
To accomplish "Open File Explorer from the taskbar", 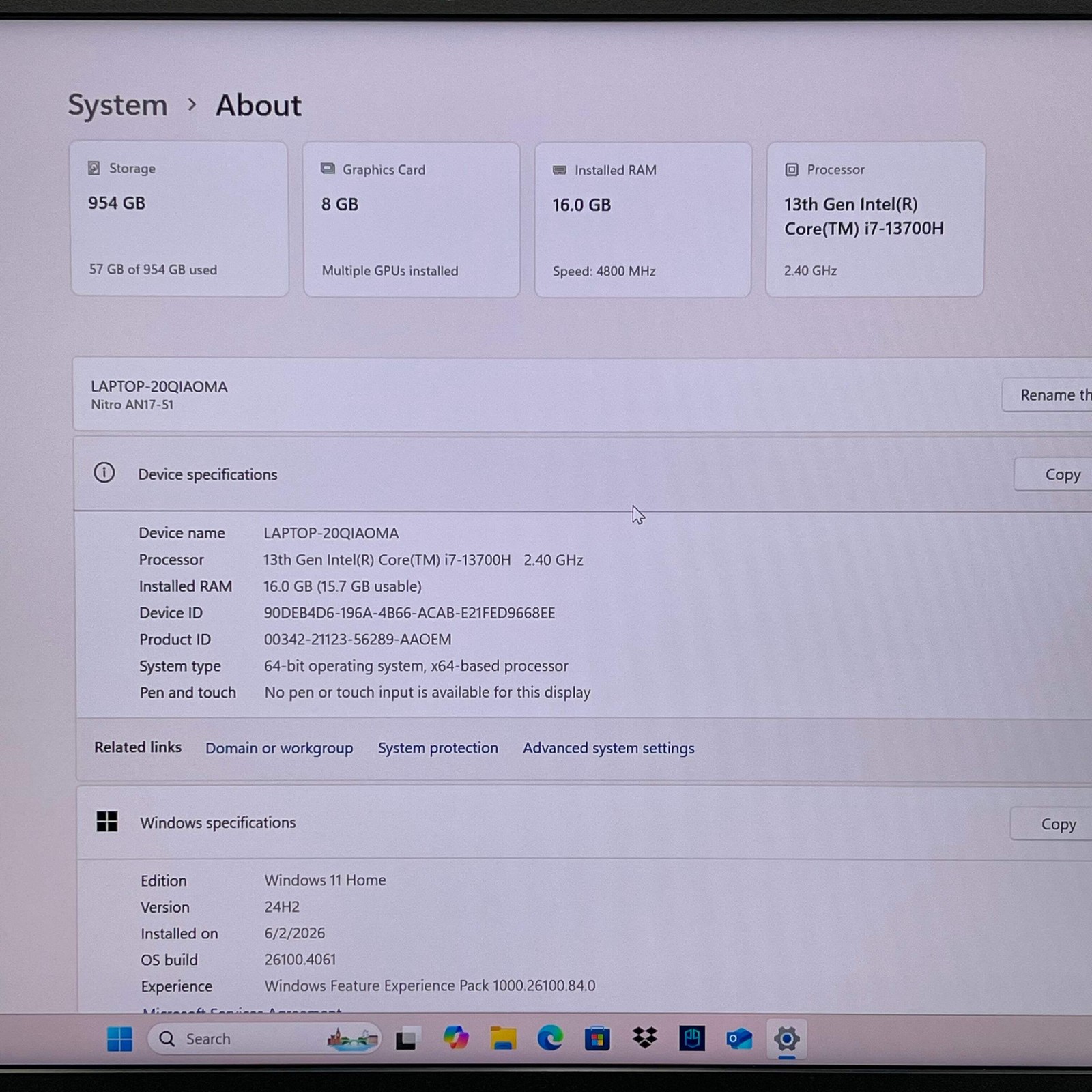I will click(503, 1039).
